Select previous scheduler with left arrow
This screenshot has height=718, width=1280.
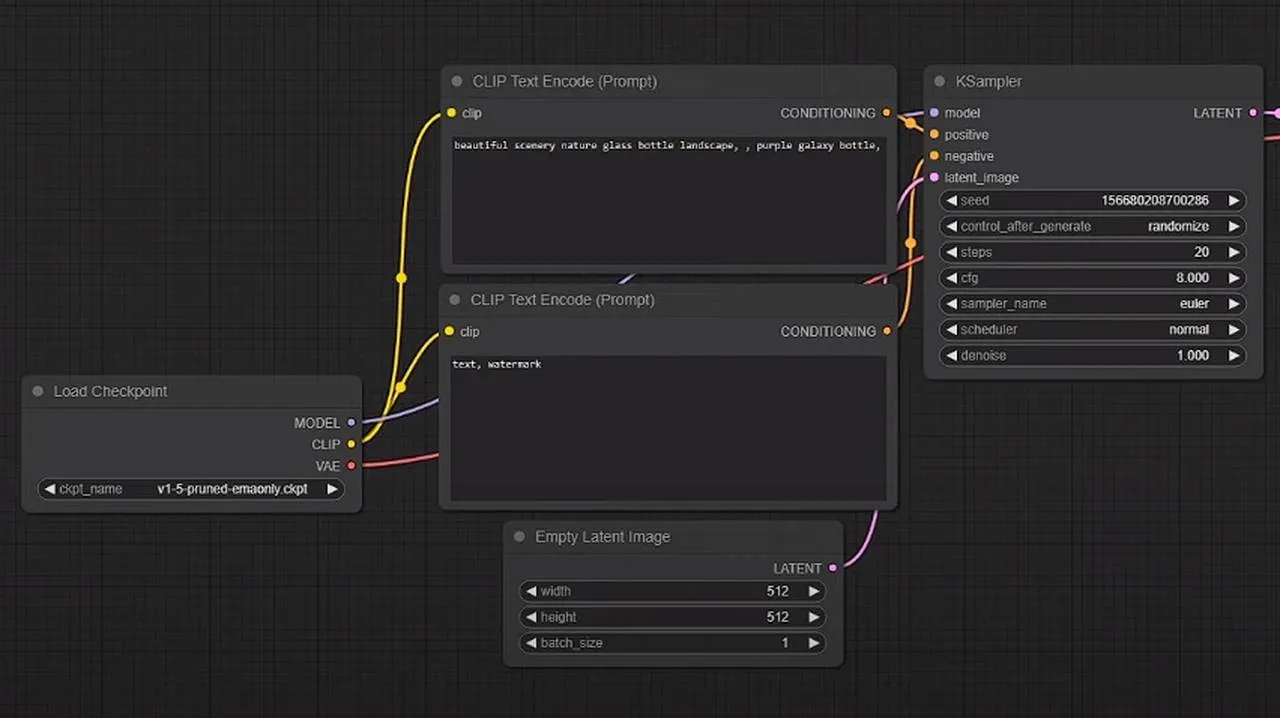click(951, 329)
